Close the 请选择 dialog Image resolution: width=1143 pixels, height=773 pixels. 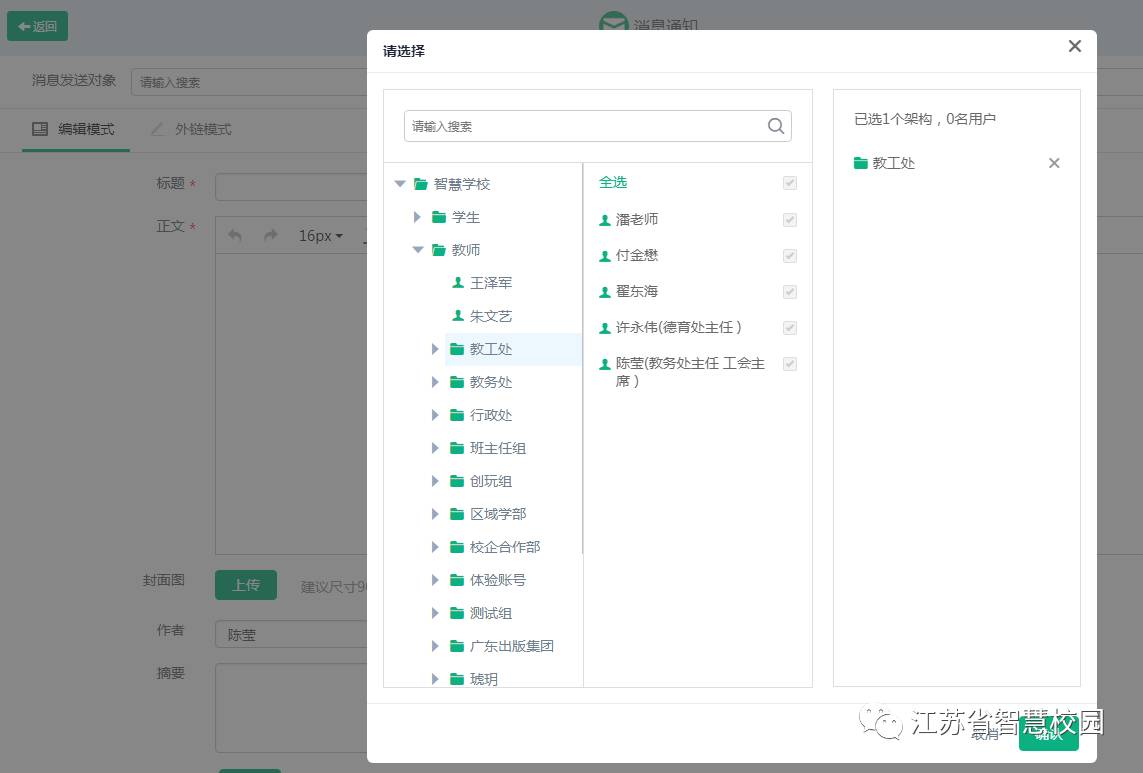pos(1074,47)
